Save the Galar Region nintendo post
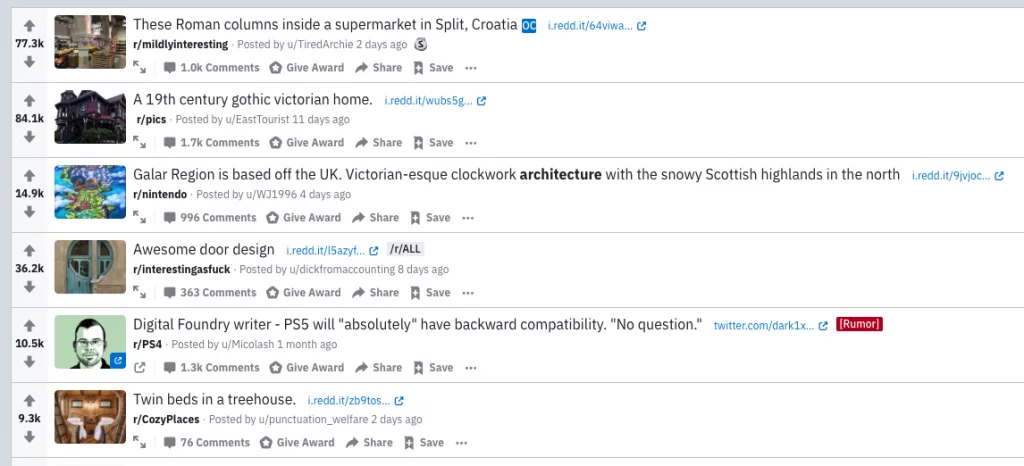Screen dimensions: 1024x466 point(429,217)
